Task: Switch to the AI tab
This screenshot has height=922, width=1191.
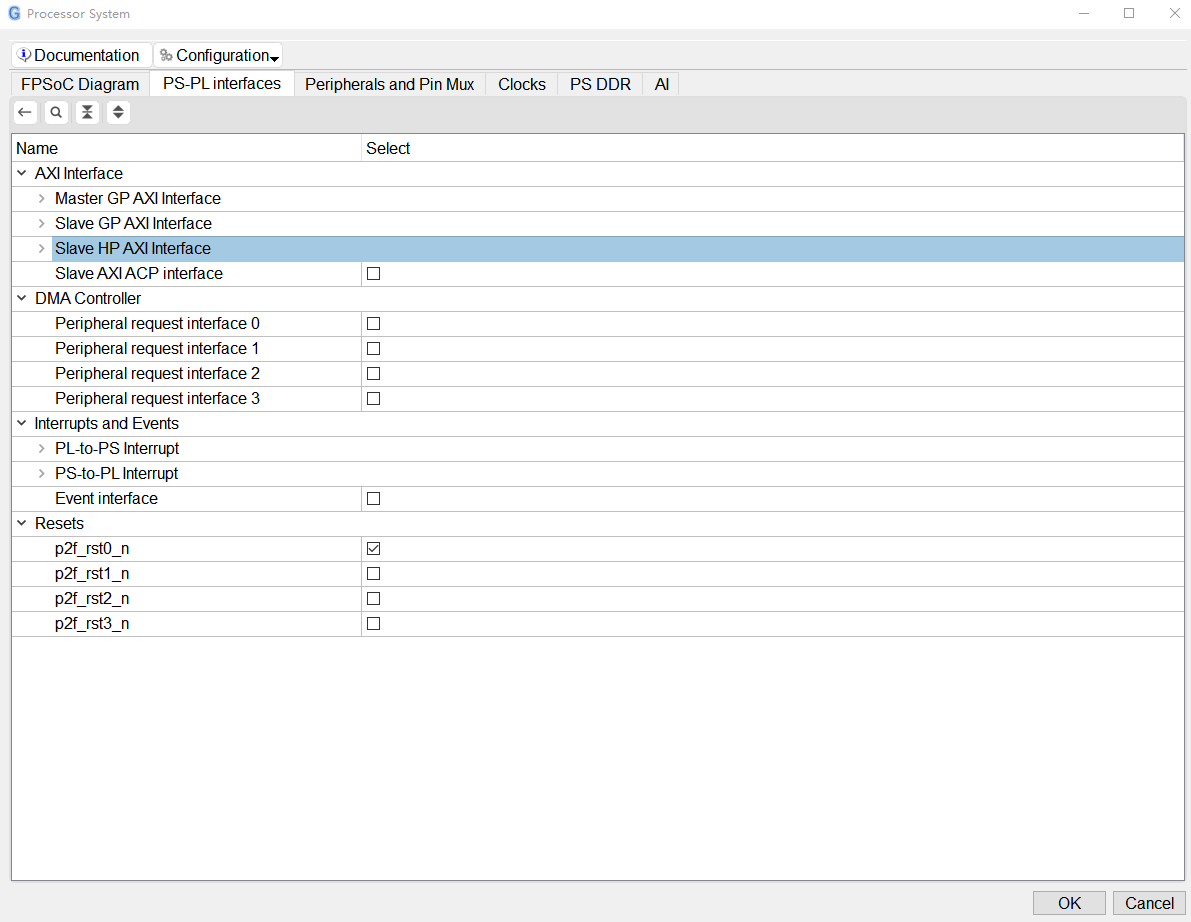Action: [x=662, y=84]
